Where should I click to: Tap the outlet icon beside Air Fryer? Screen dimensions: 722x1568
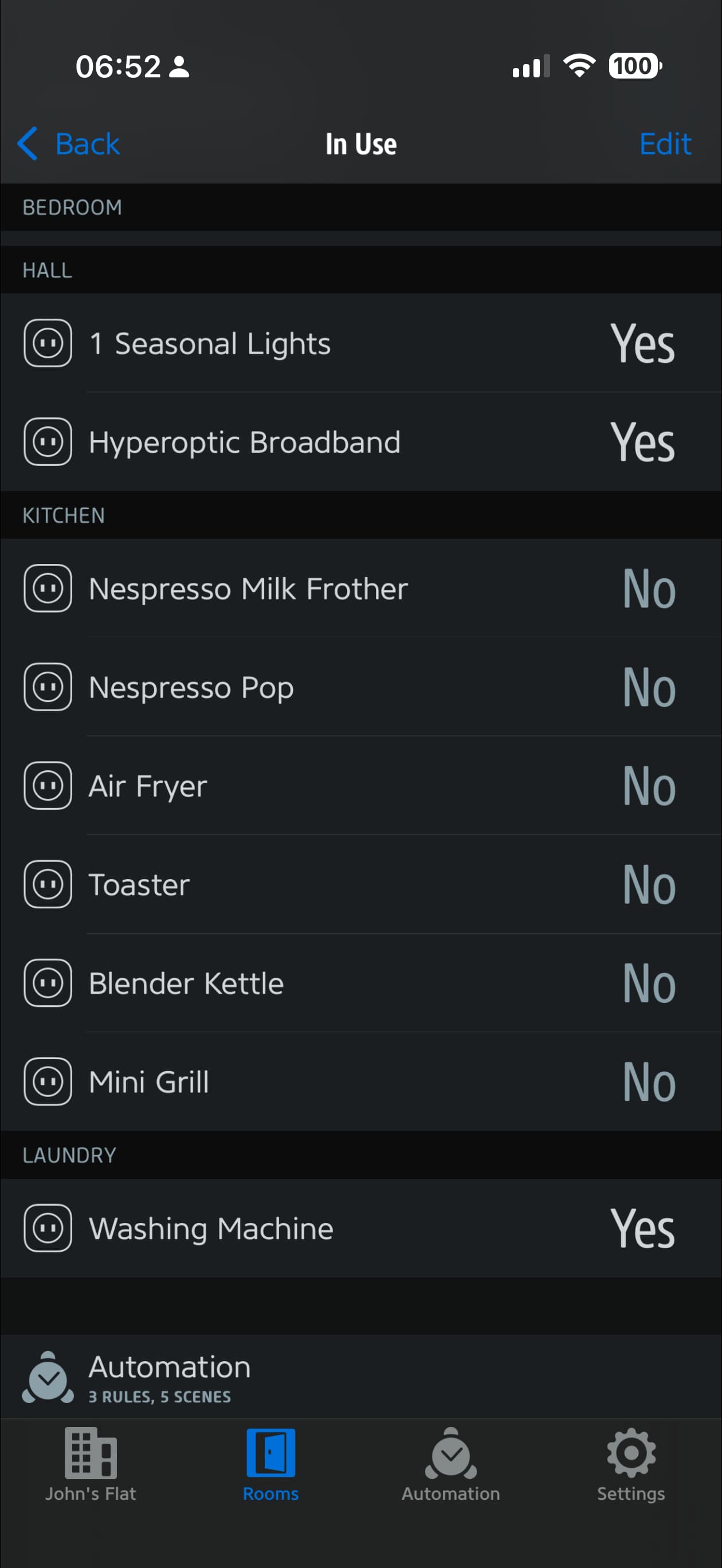(x=48, y=786)
